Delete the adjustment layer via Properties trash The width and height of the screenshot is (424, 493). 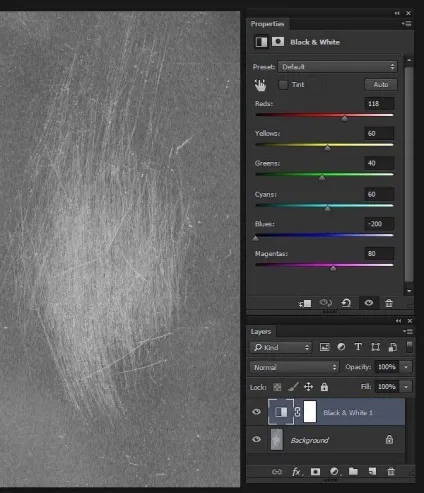click(x=389, y=303)
